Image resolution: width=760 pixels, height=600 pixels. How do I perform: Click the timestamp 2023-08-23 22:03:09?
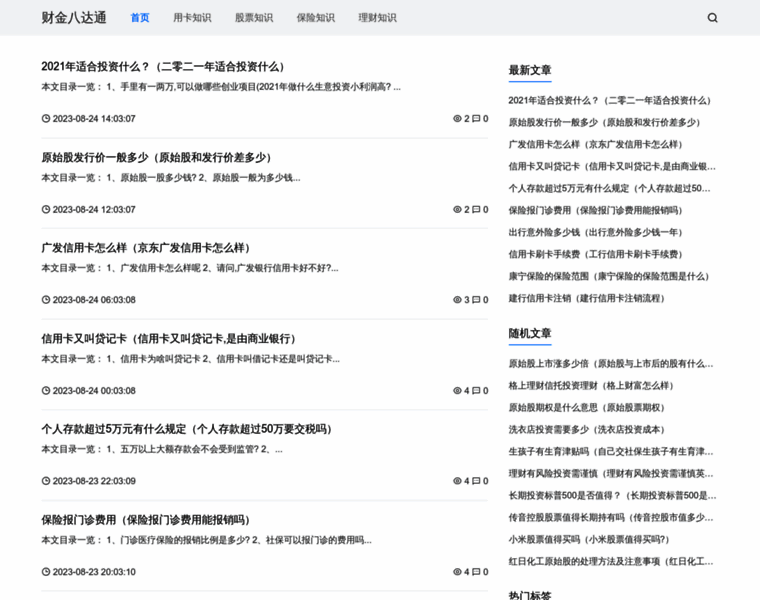point(94,481)
